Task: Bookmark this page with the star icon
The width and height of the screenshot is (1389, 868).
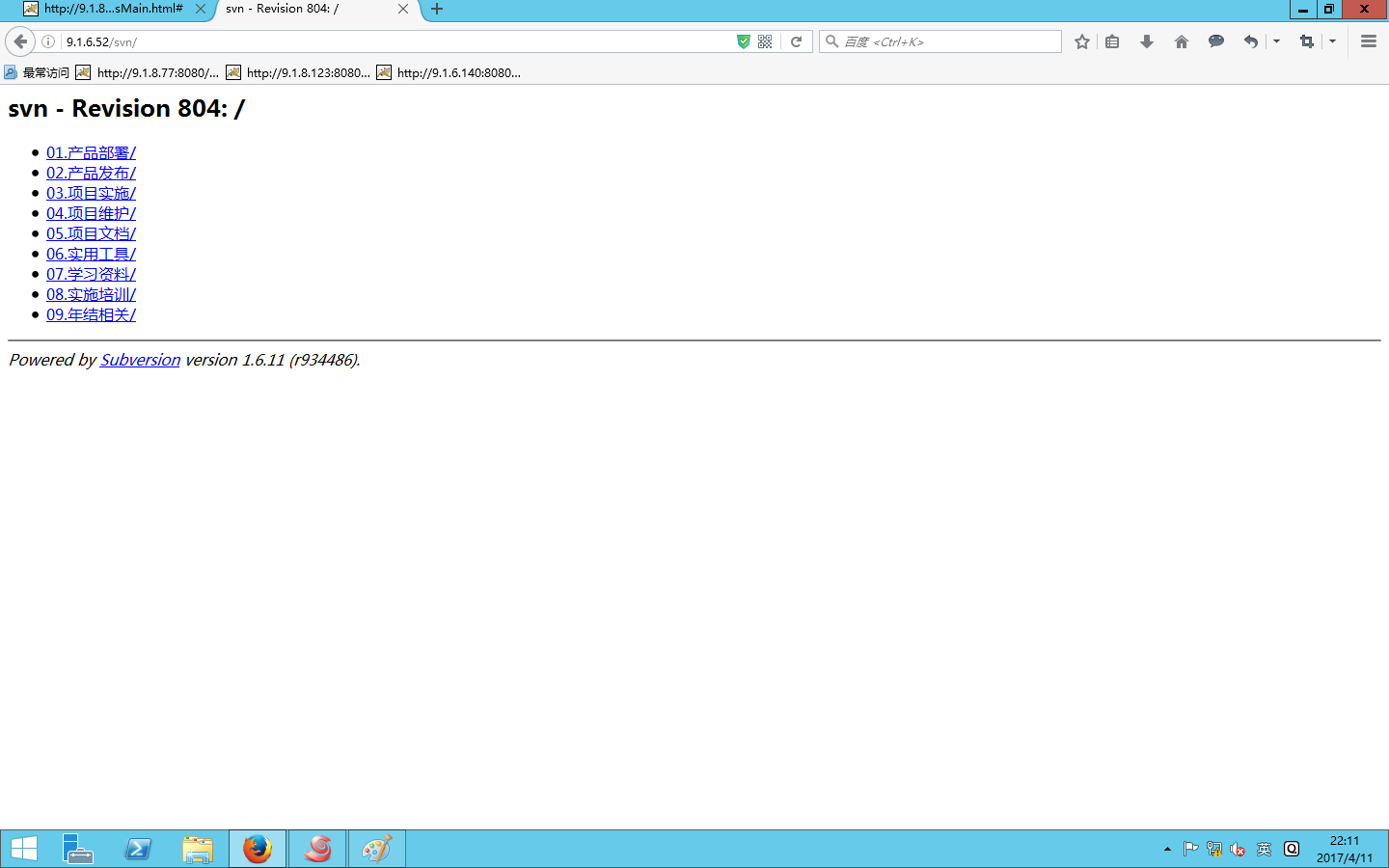Action: (1082, 41)
